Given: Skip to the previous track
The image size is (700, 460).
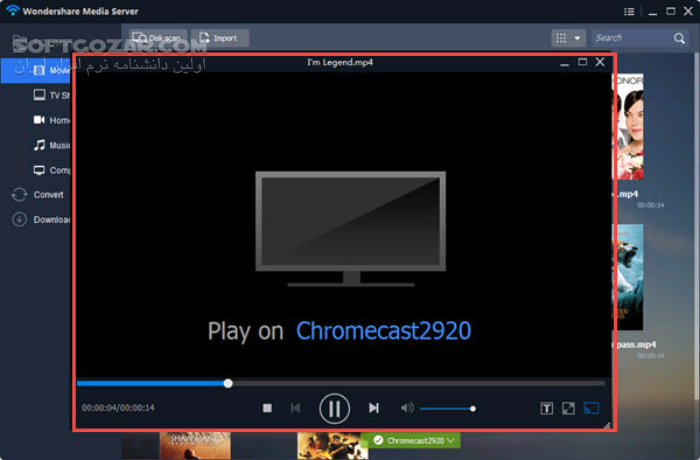Looking at the screenshot, I should tap(295, 408).
